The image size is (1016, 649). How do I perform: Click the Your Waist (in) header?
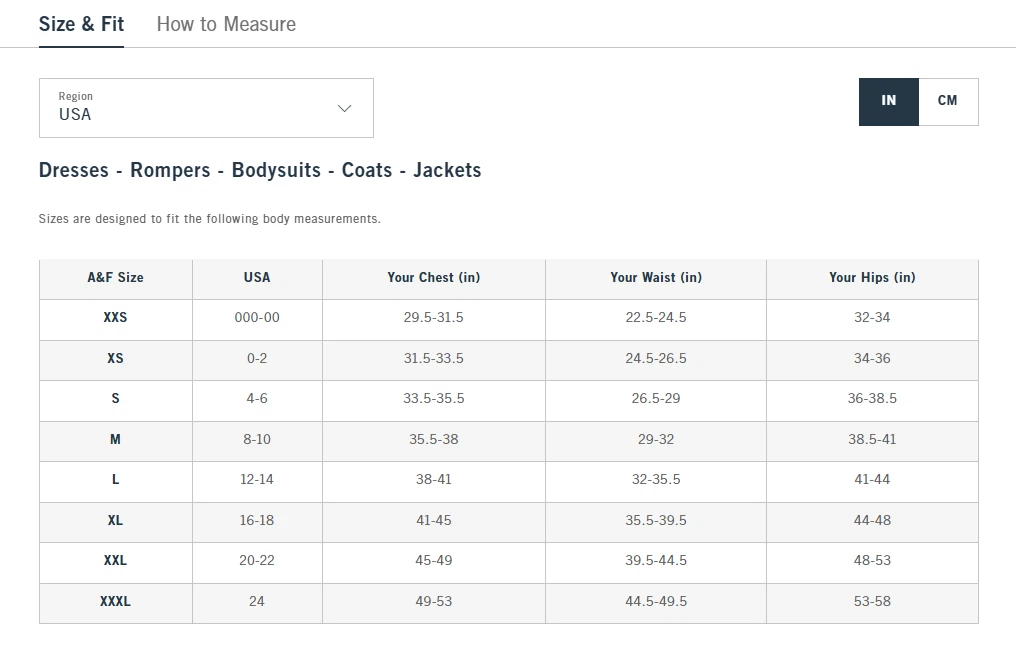tap(656, 278)
